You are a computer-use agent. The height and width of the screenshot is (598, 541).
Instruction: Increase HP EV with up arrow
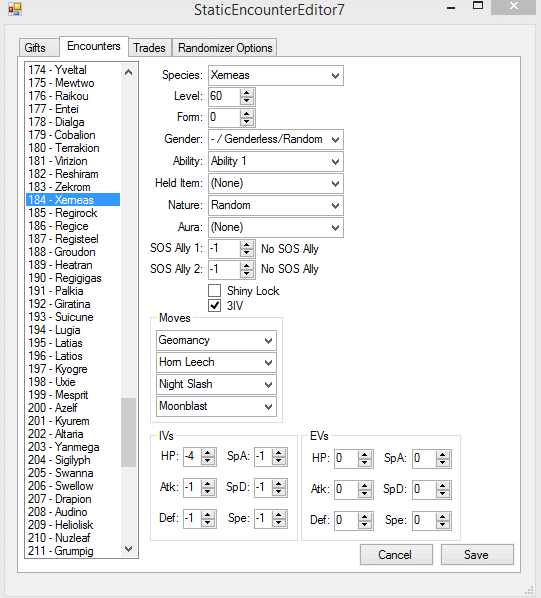coord(365,455)
